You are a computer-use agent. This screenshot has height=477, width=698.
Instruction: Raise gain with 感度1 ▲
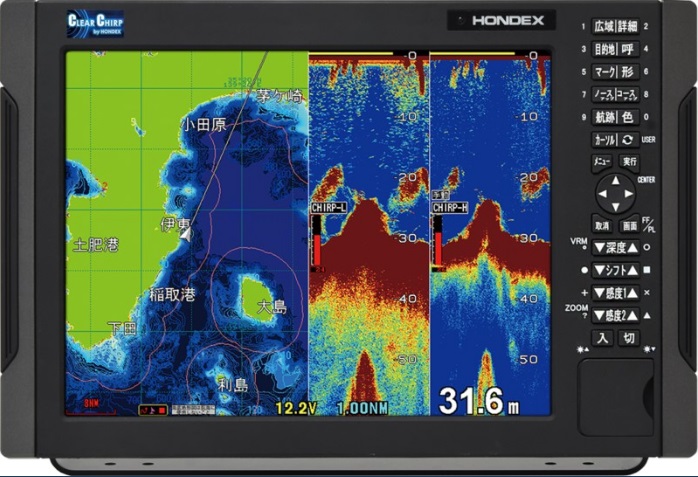[x=633, y=293]
